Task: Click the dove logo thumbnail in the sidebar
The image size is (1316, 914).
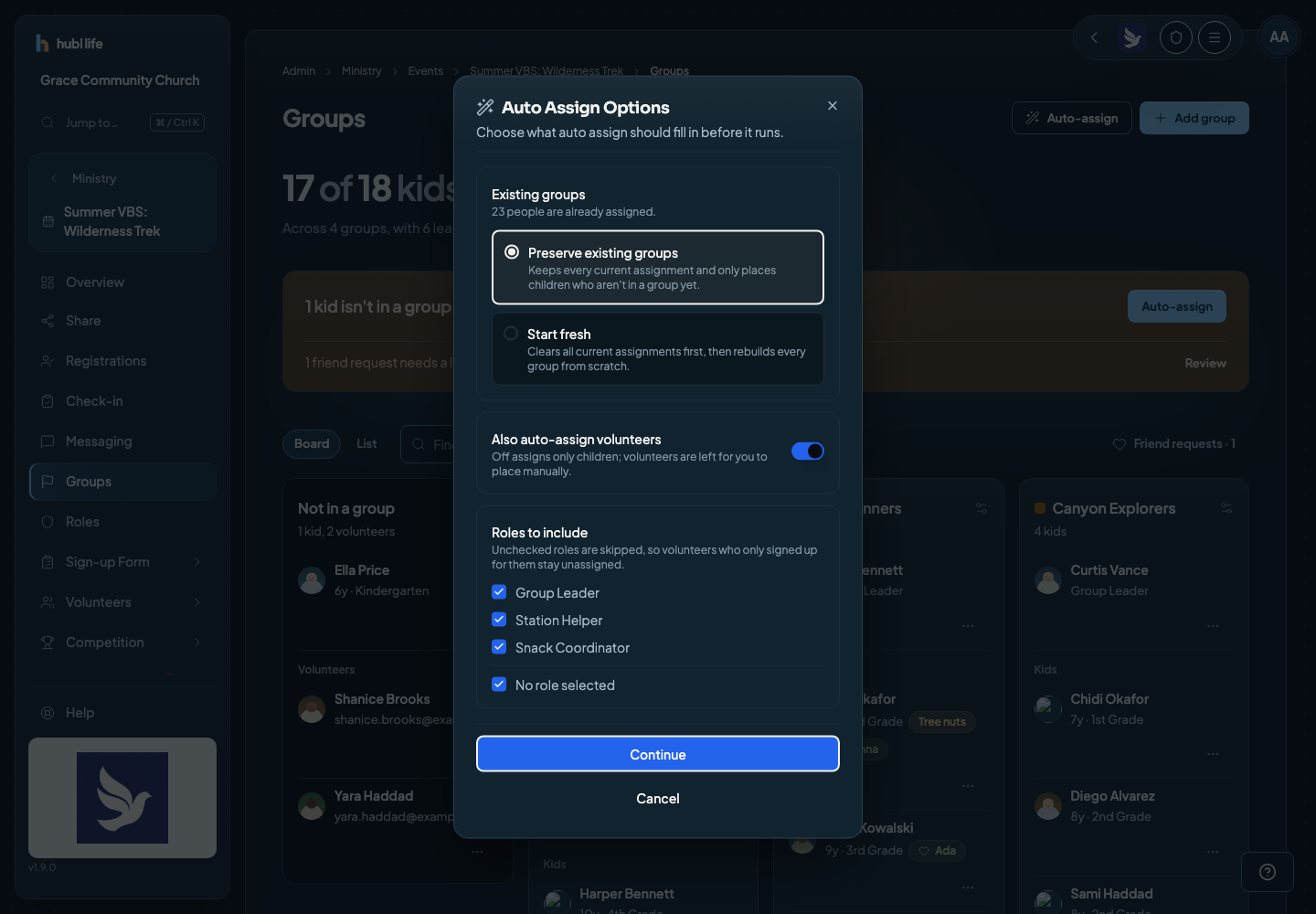Action: [122, 798]
